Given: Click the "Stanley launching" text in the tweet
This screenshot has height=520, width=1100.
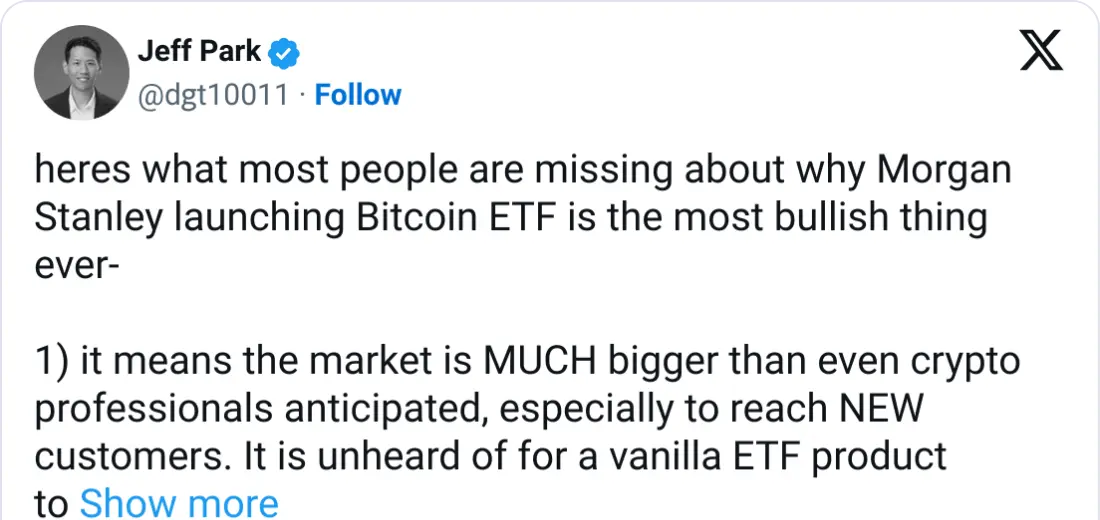Looking at the screenshot, I should tap(164, 219).
